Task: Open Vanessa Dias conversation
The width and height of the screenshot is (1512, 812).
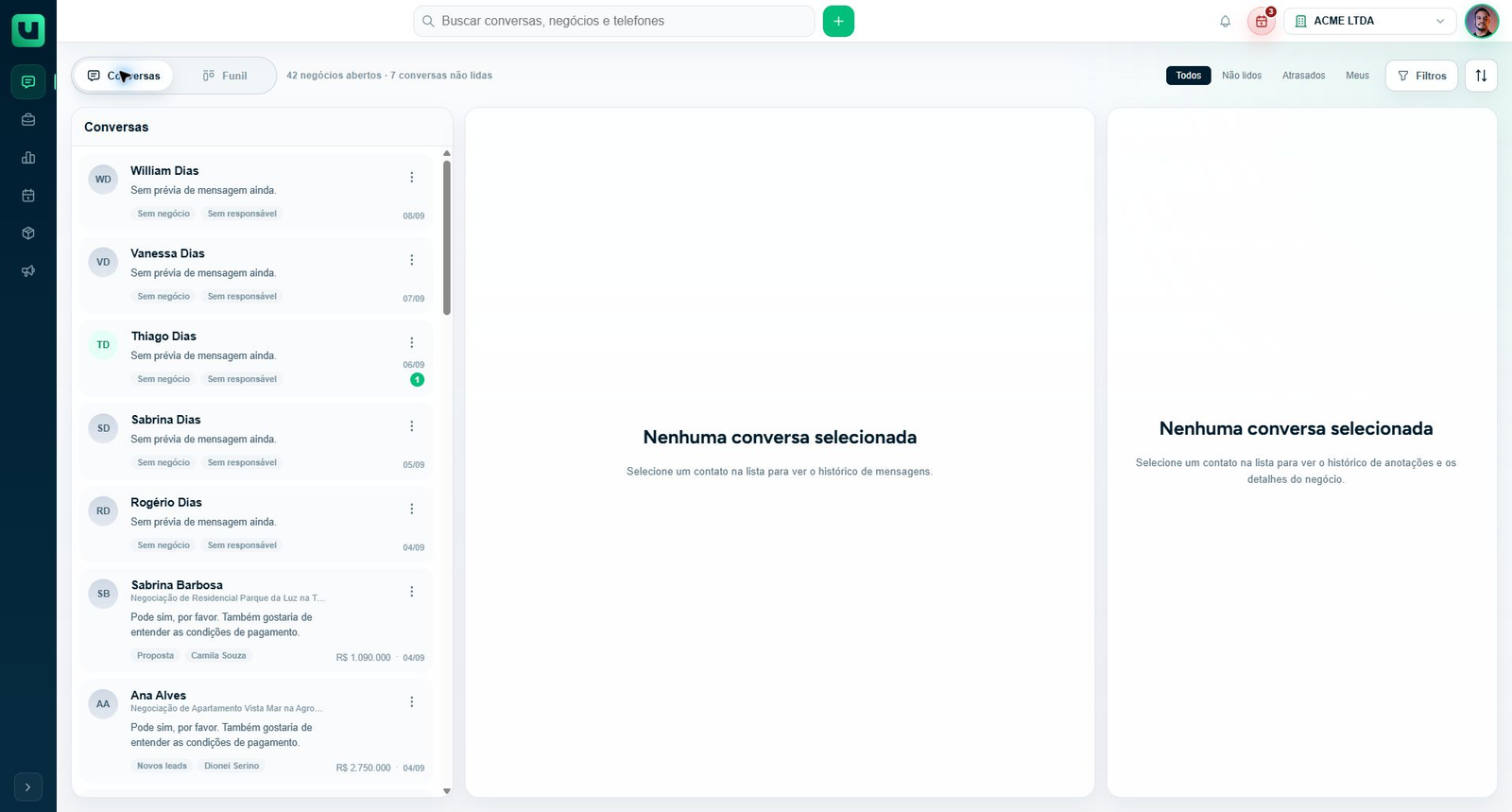Action: [256, 275]
